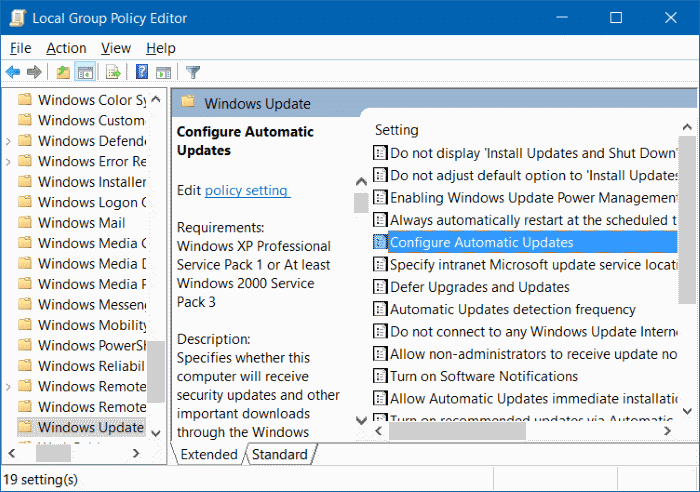Select Enabling Windows Update Power Management setting
Viewport: 700px width, 492px height.
525,198
